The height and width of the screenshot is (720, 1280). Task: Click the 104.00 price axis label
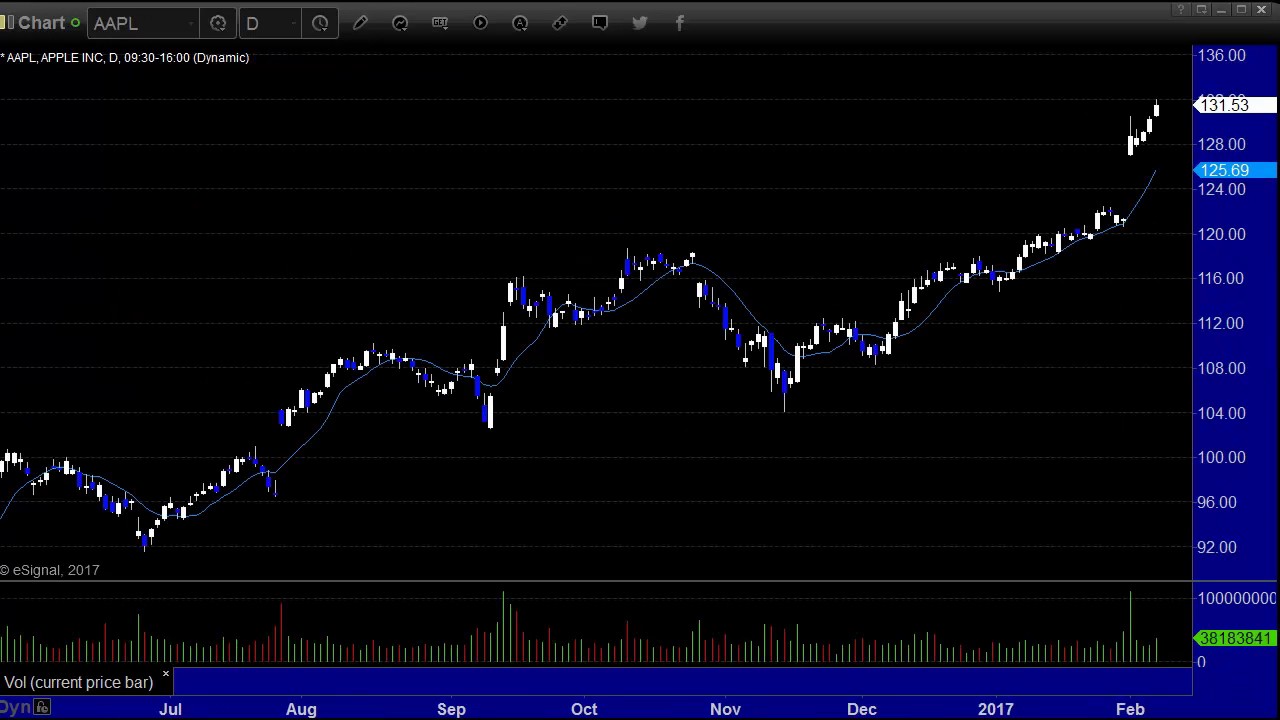pyautogui.click(x=1222, y=413)
